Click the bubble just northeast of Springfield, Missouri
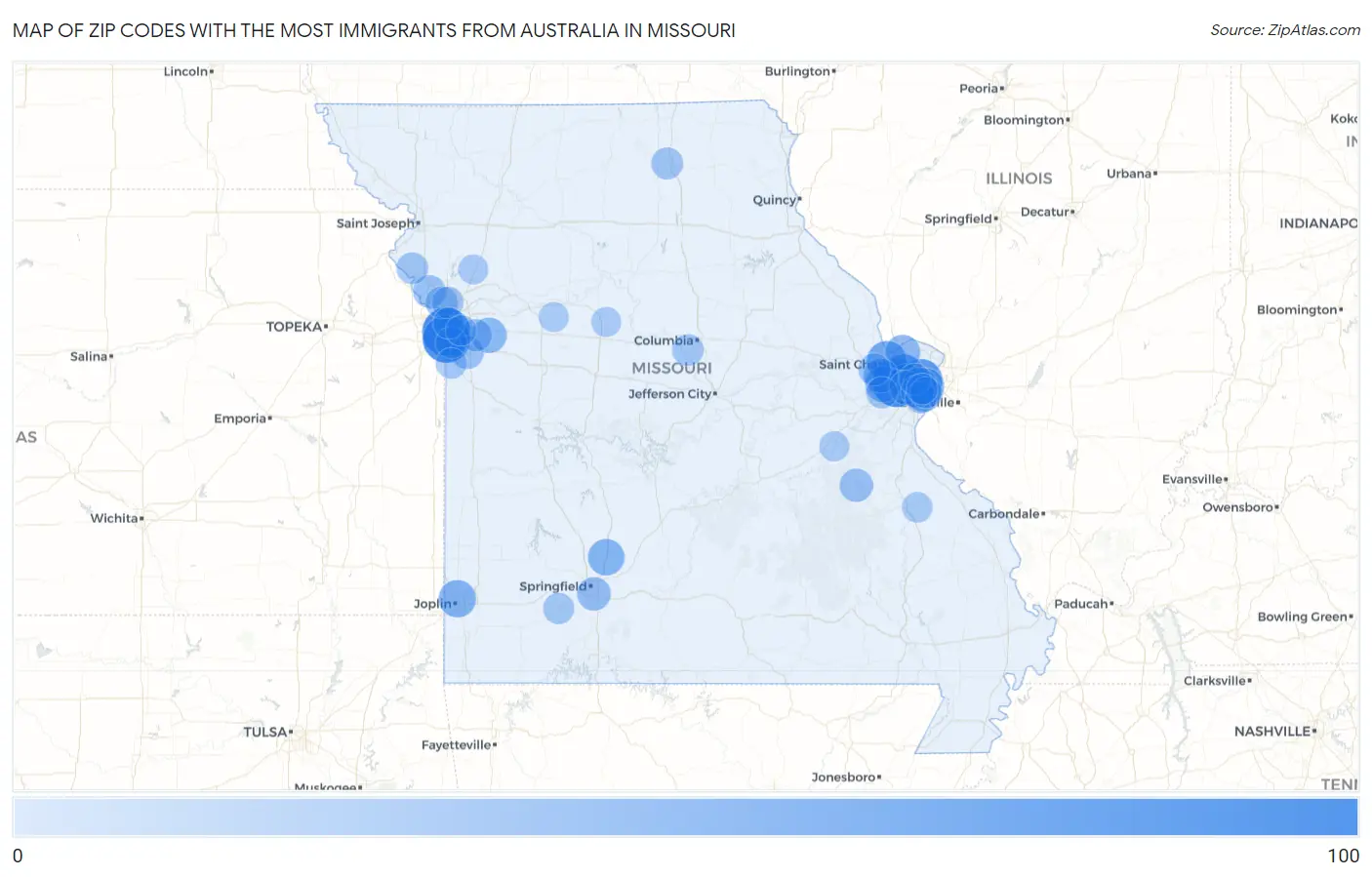 606,557
